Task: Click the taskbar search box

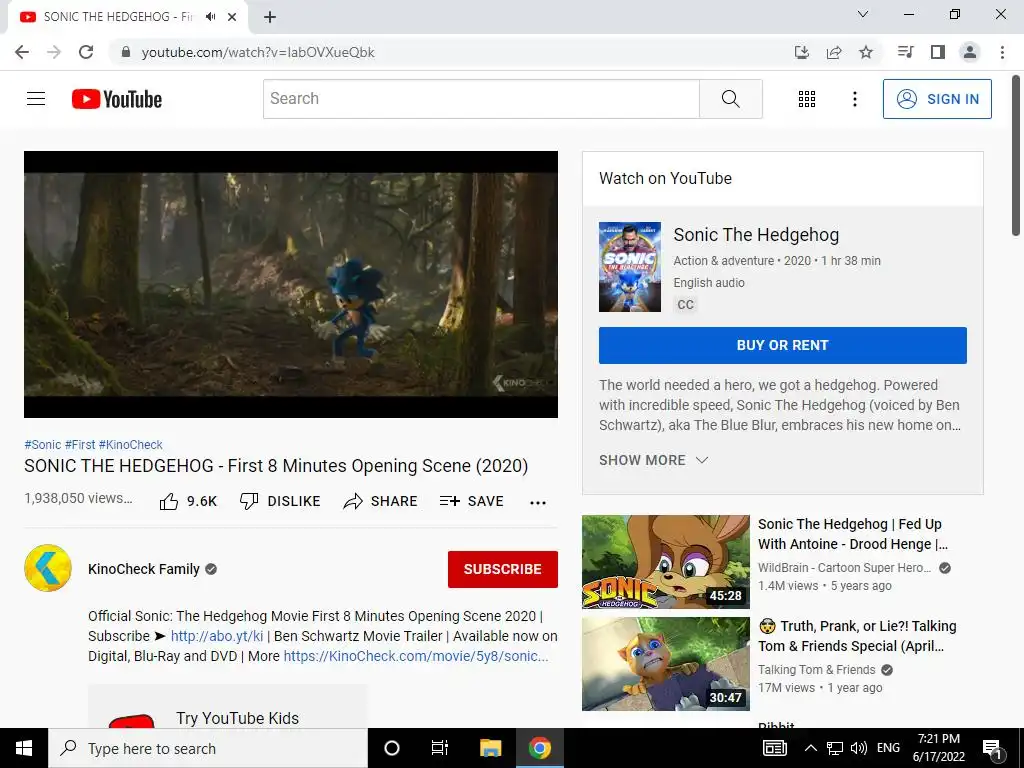Action: click(x=208, y=748)
